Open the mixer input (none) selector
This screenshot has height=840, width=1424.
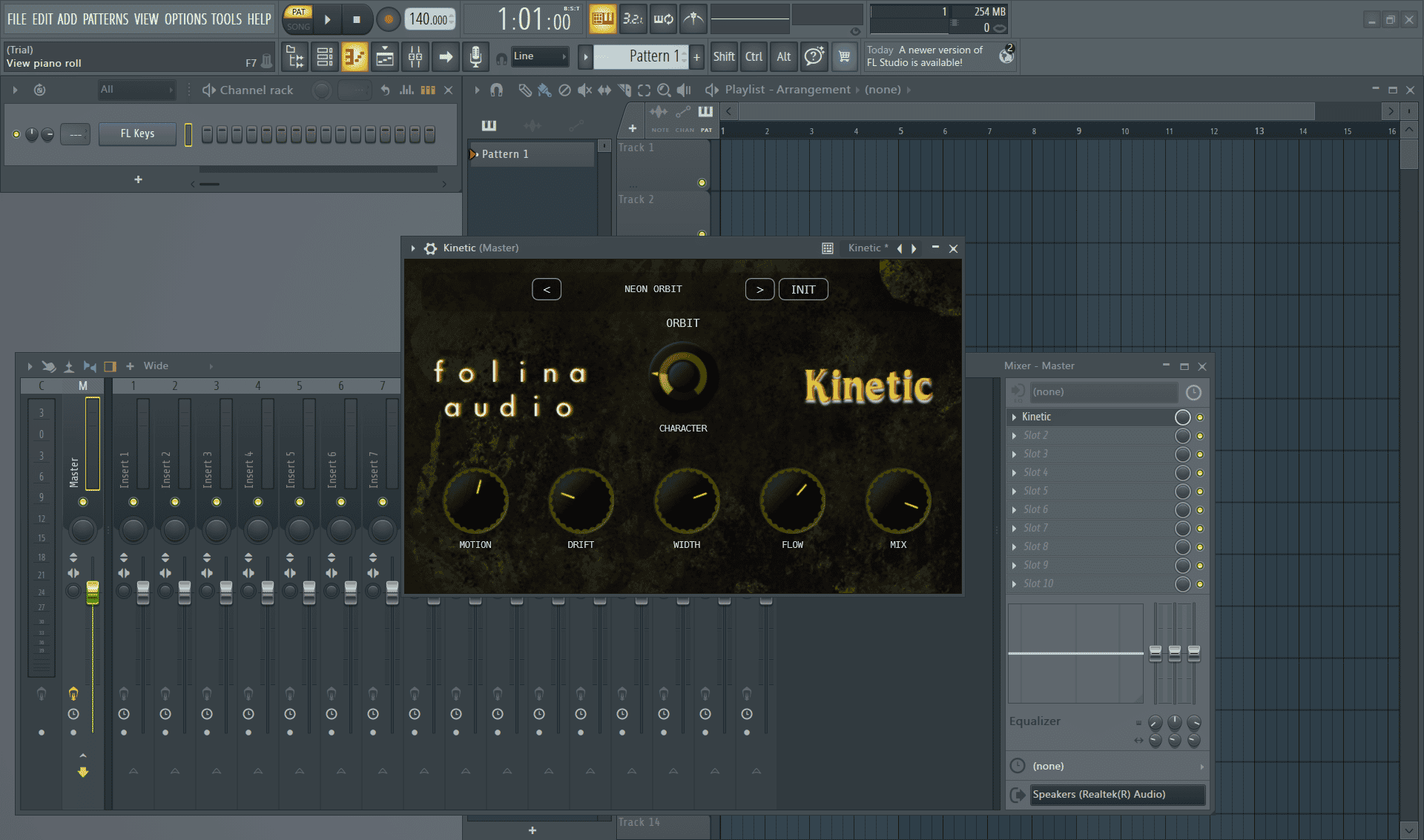pyautogui.click(x=1103, y=392)
